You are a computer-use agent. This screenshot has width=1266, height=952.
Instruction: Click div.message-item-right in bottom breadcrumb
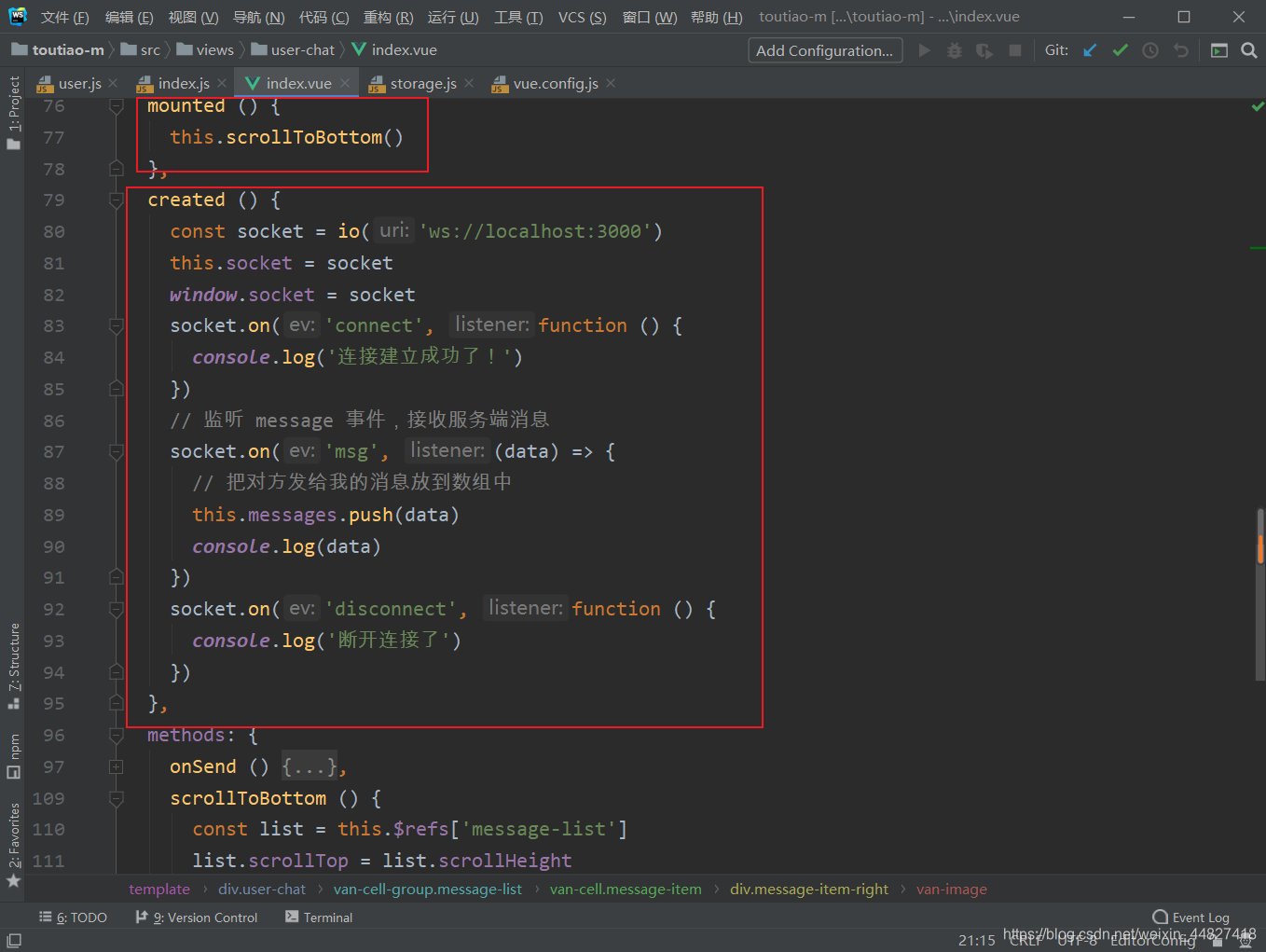pos(809,890)
